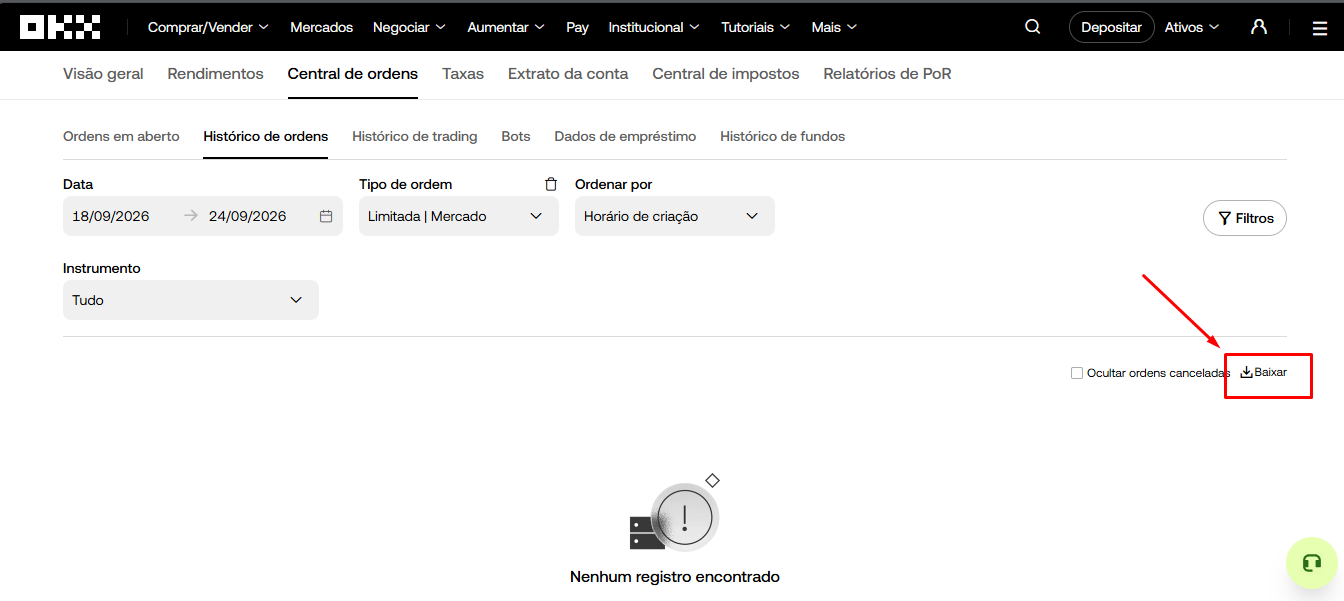Open the support headset chat icon
The image size is (1344, 601).
pyautogui.click(x=1312, y=563)
